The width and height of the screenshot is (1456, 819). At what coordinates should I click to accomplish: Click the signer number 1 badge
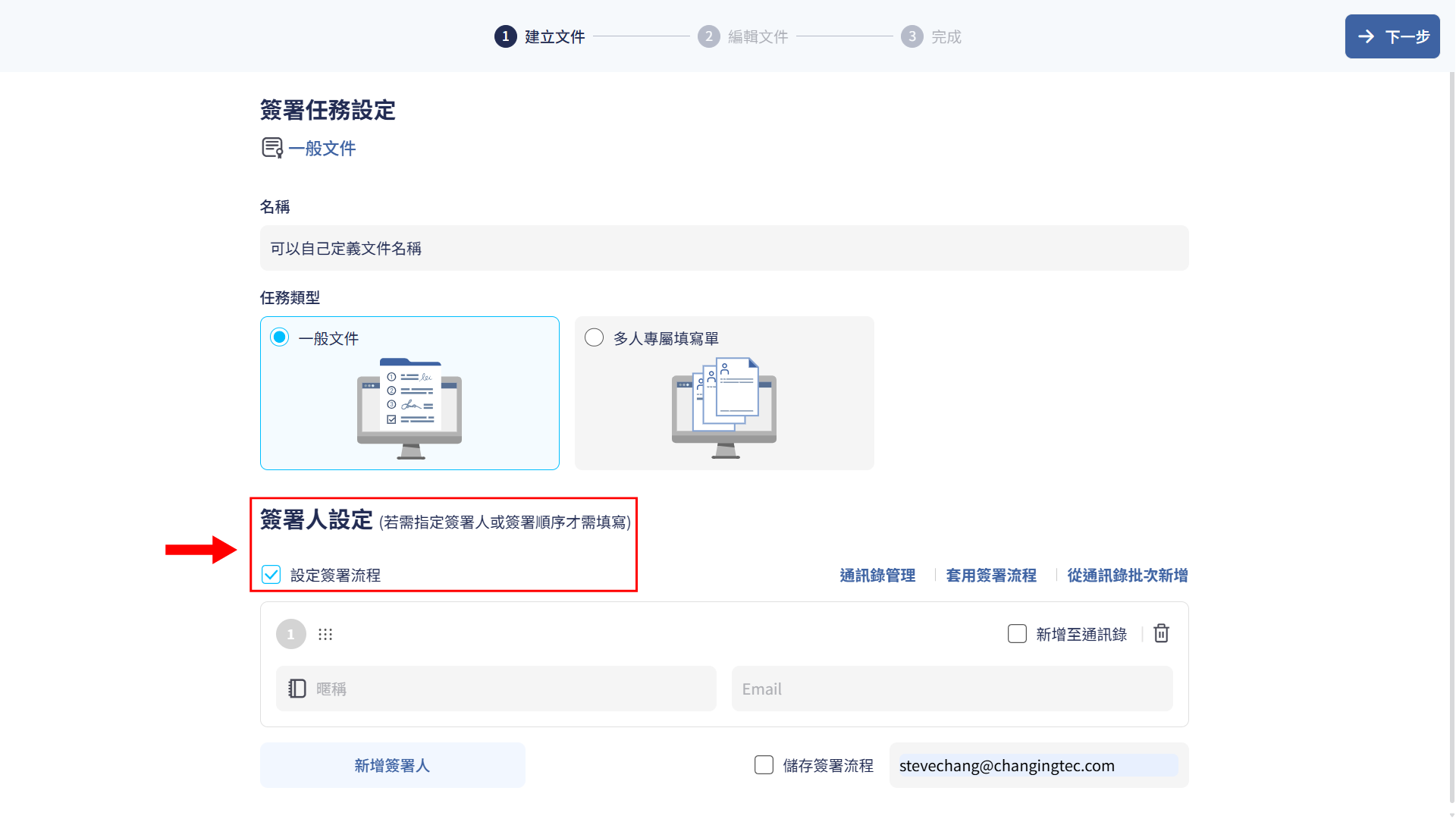[291, 634]
